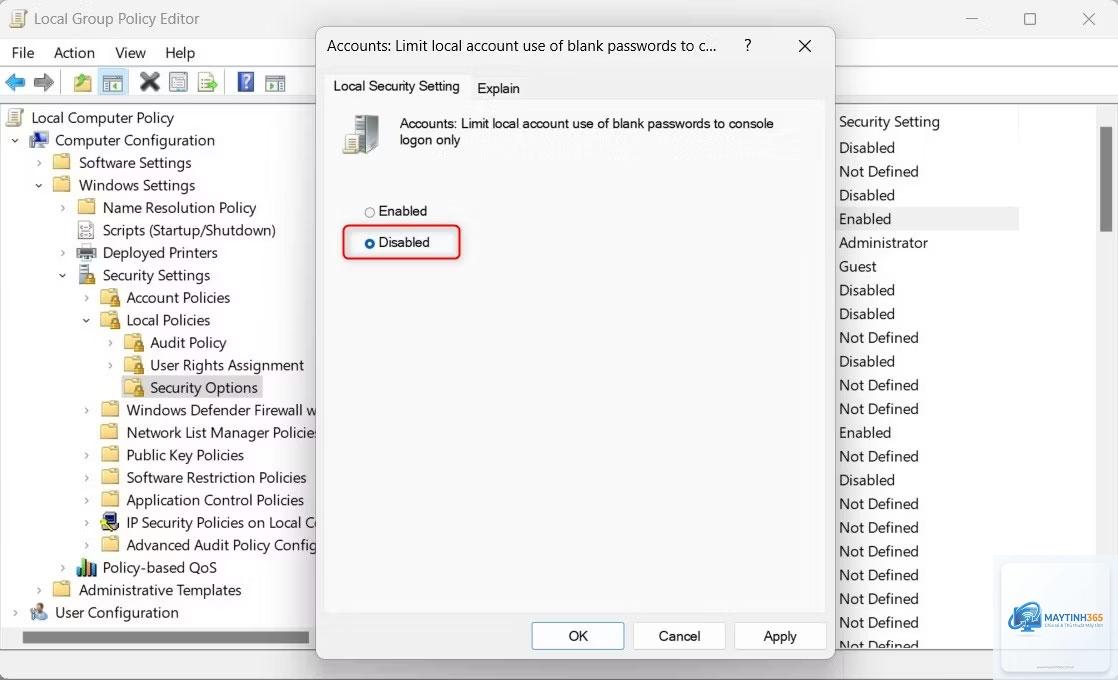Click the User Configuration icon
1118x680 pixels.
click(39, 612)
